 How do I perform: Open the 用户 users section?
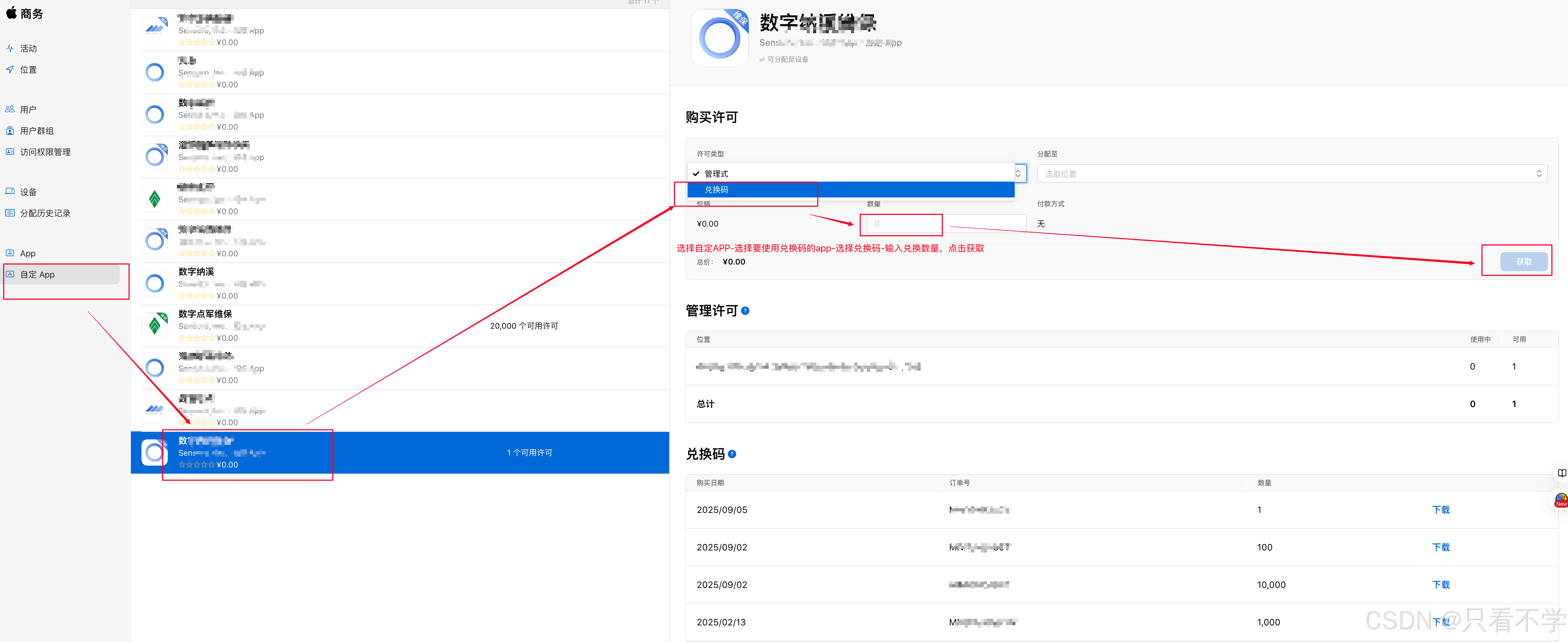28,110
